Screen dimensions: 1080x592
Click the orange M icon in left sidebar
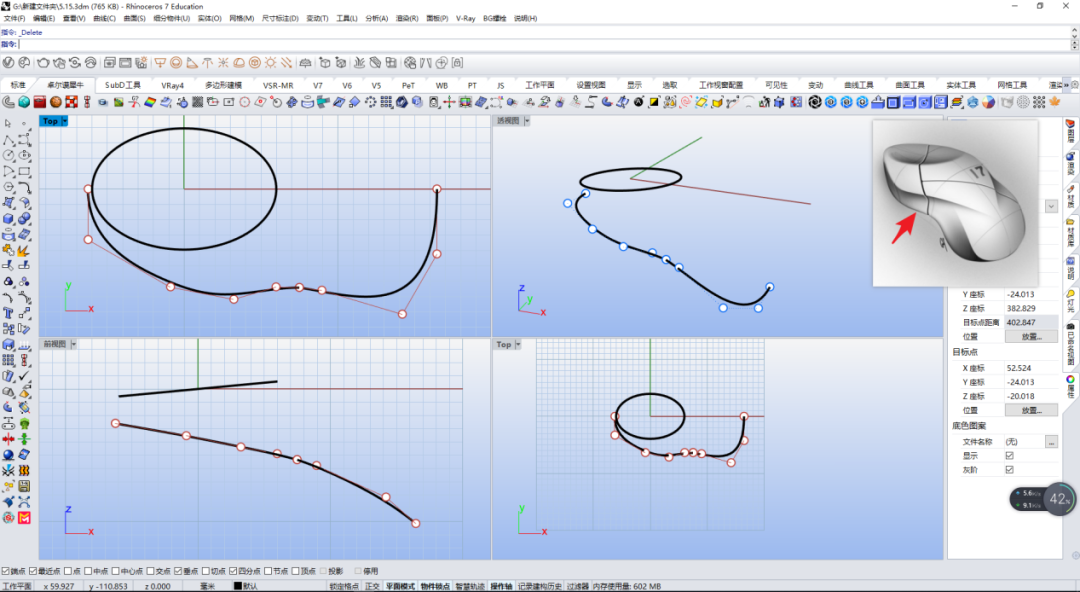(x=24, y=518)
